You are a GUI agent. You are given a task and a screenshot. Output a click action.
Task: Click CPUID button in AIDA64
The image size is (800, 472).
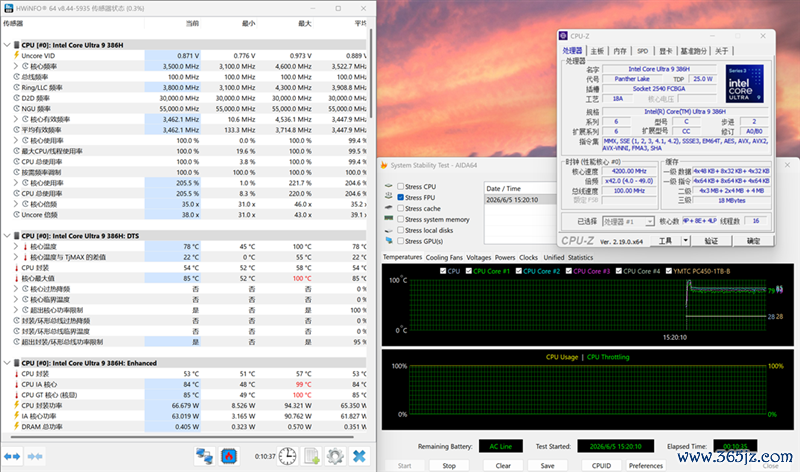(x=601, y=465)
